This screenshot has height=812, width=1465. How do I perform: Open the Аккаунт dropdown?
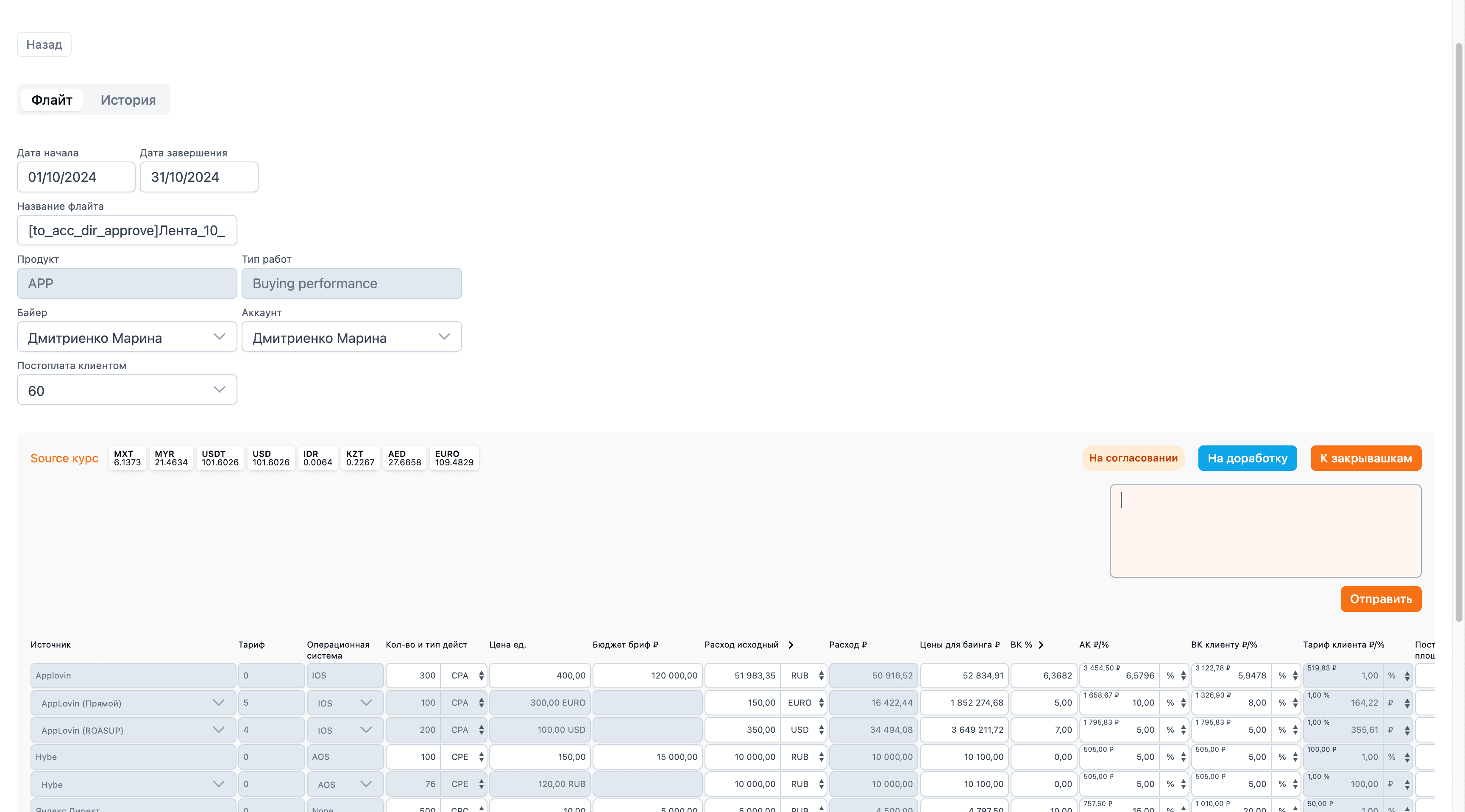tap(351, 337)
